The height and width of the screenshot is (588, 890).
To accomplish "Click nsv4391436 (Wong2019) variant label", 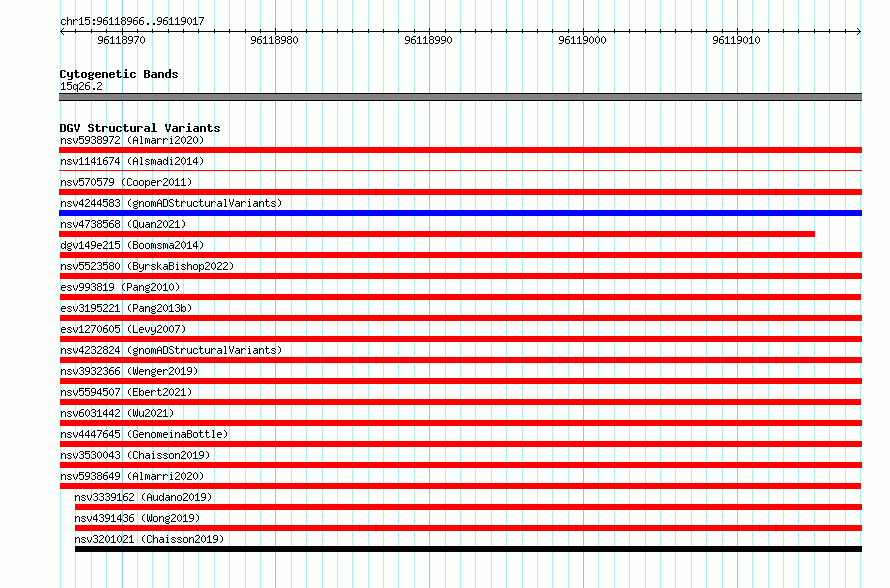I will pos(137,518).
